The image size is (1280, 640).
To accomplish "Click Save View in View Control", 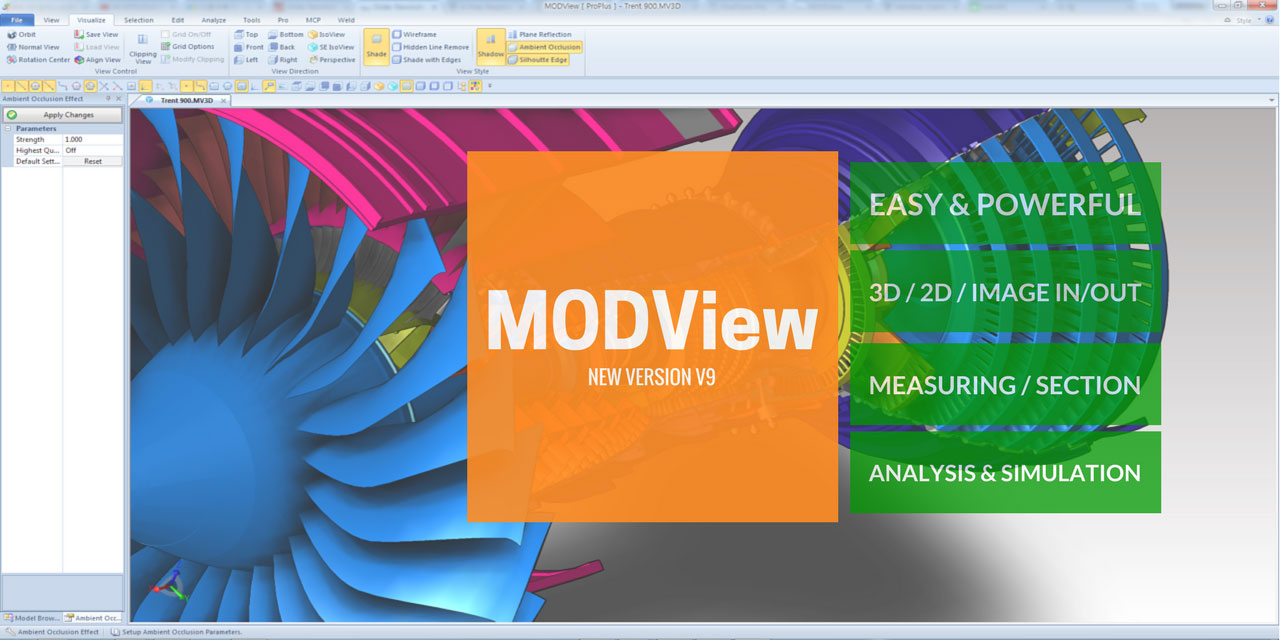I will 96,34.
